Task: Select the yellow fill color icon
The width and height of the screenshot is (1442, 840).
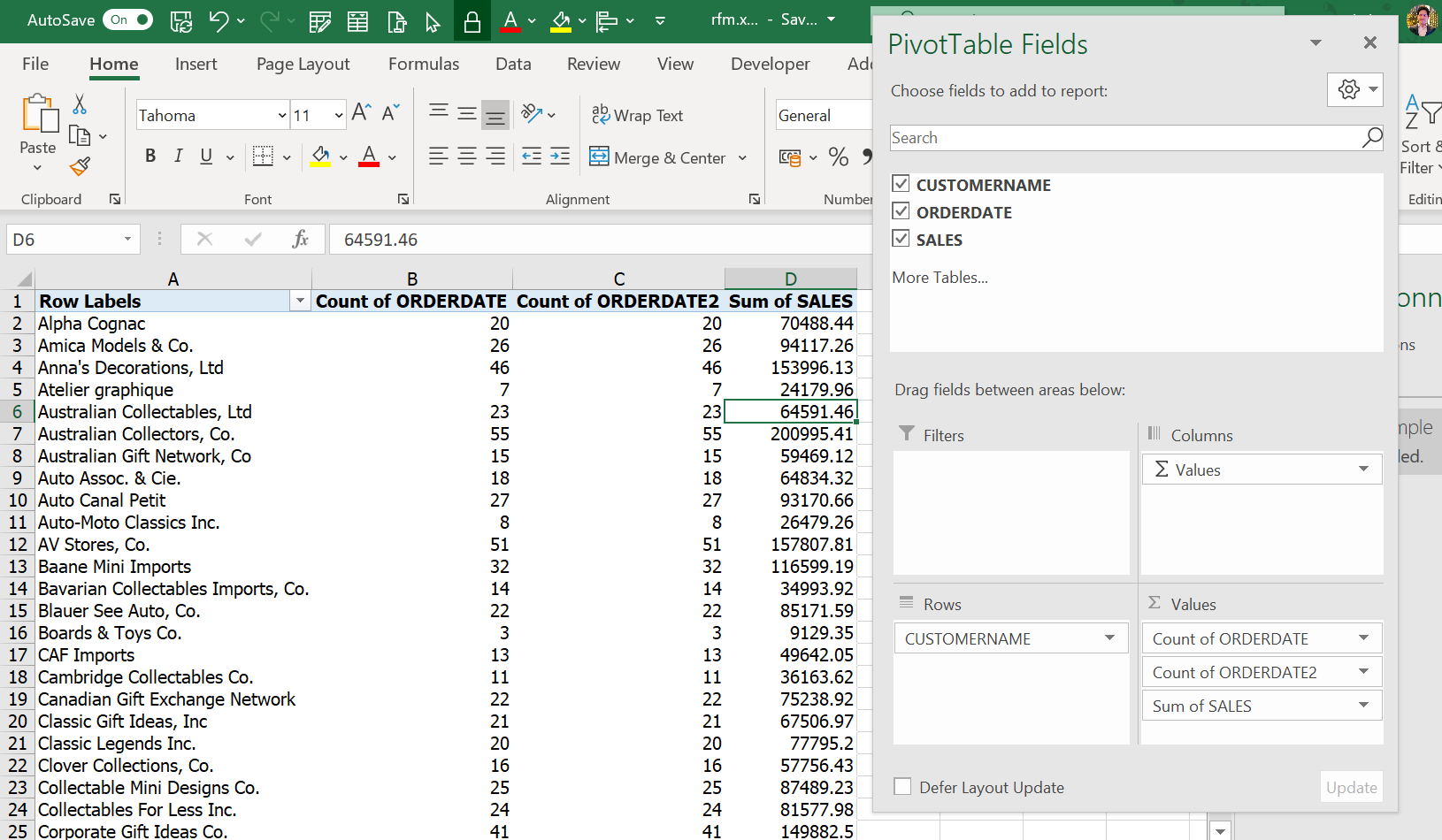Action: tap(319, 156)
